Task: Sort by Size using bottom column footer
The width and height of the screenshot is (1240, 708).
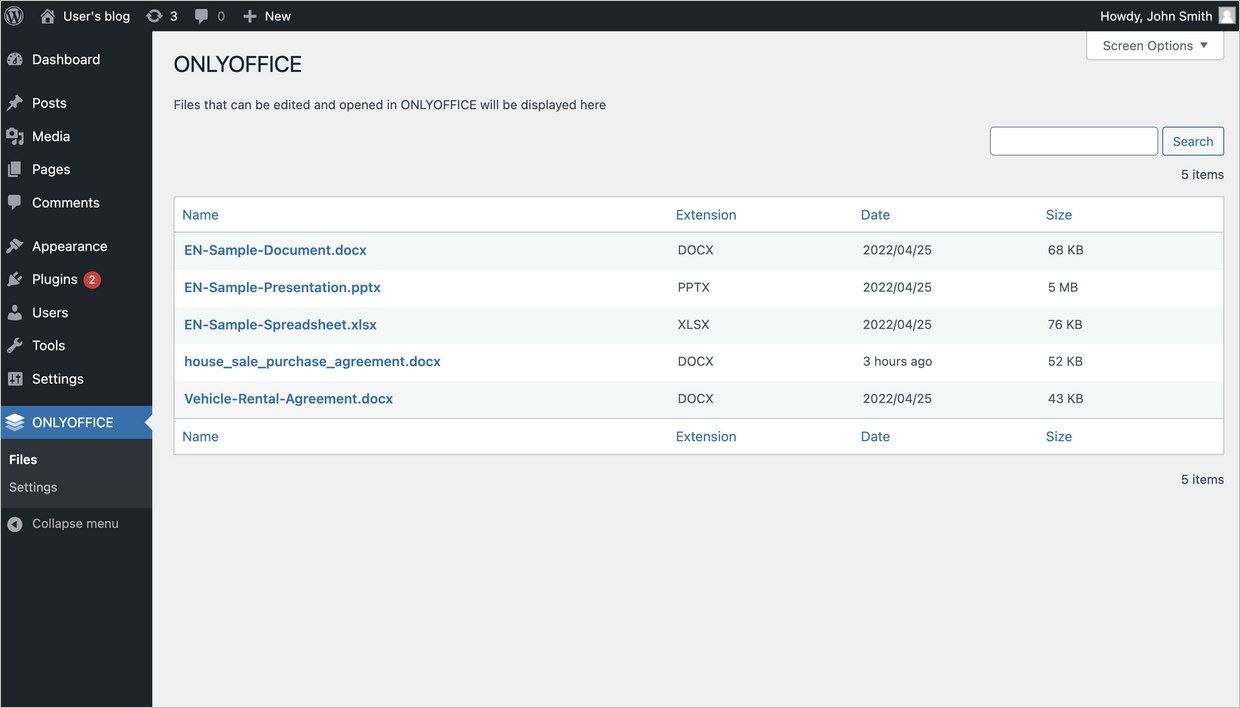Action: coord(1058,437)
